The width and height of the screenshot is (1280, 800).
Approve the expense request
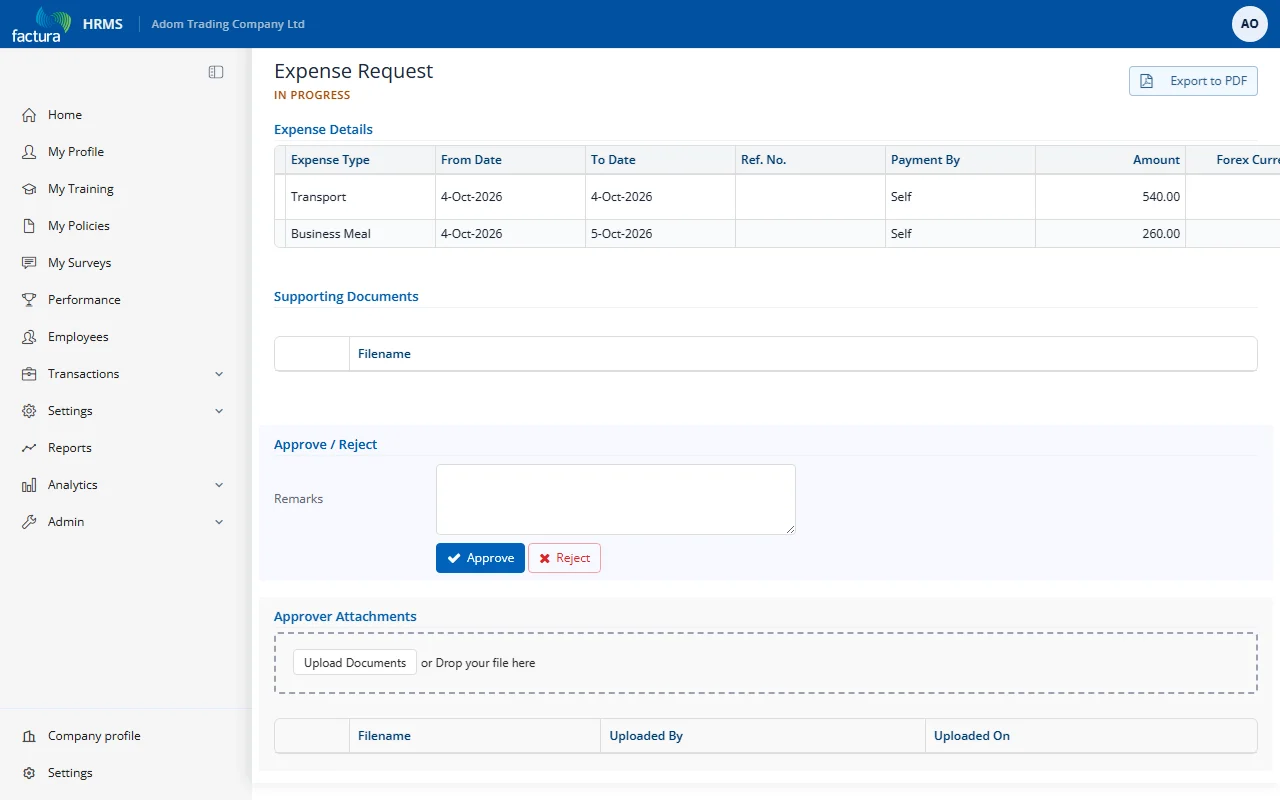[x=480, y=558]
